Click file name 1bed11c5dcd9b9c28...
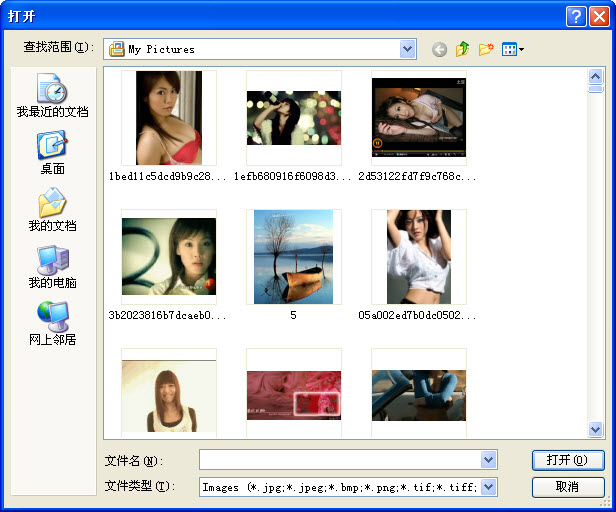The image size is (616, 512). 168,176
